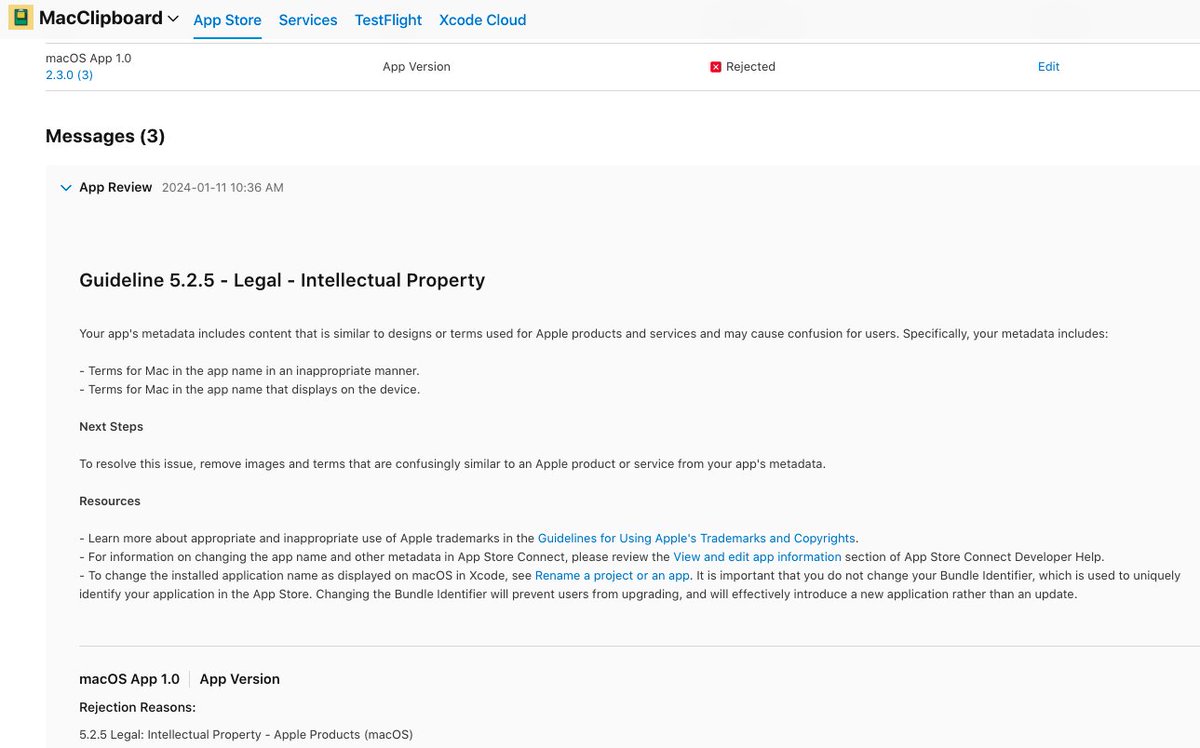Viewport: 1200px width, 748px height.
Task: Click App Version cell in submission row
Action: (x=416, y=67)
